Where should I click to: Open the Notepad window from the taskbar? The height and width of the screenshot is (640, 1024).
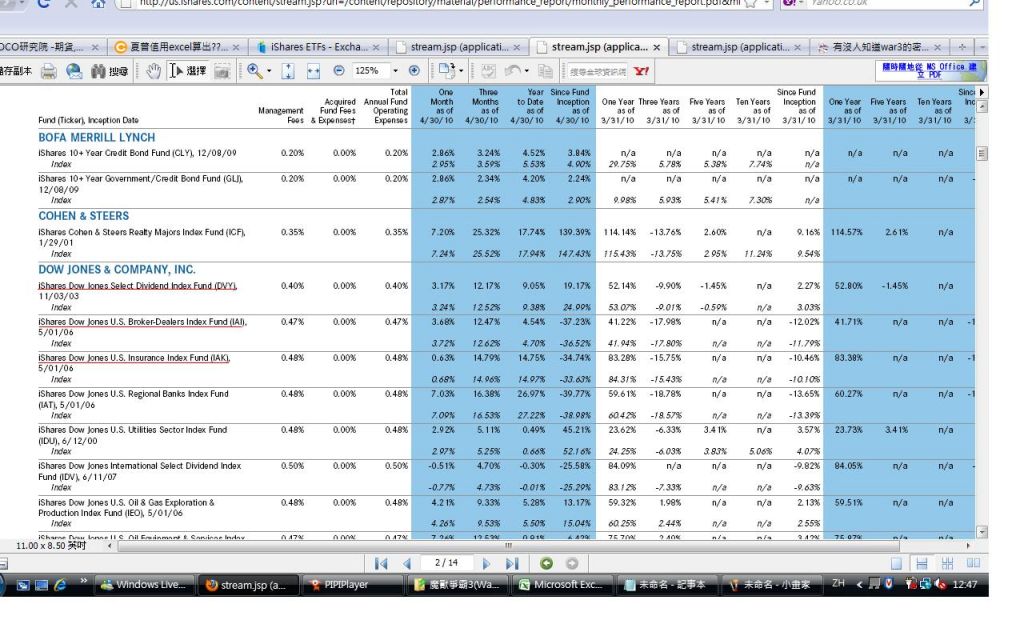click(x=666, y=585)
